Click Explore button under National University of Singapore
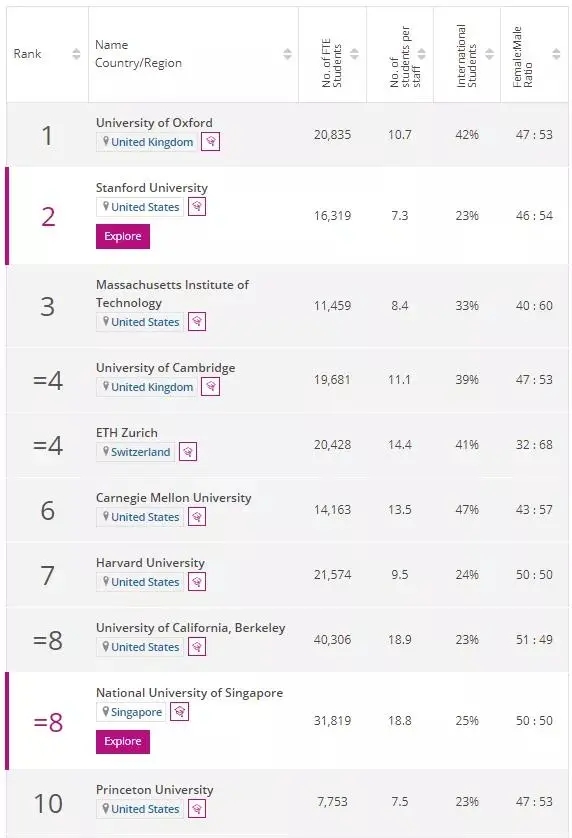 (x=123, y=741)
